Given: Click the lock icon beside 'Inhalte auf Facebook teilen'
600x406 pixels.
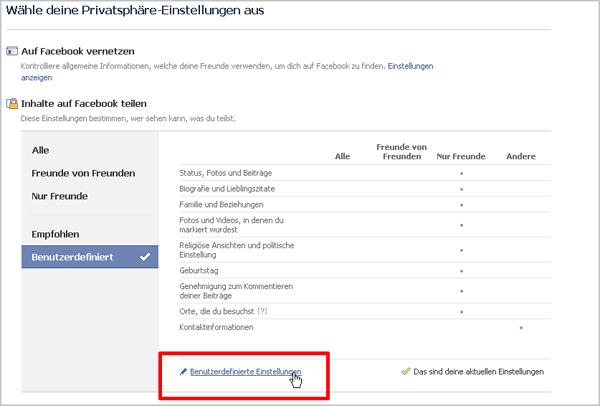Looking at the screenshot, I should (12, 104).
